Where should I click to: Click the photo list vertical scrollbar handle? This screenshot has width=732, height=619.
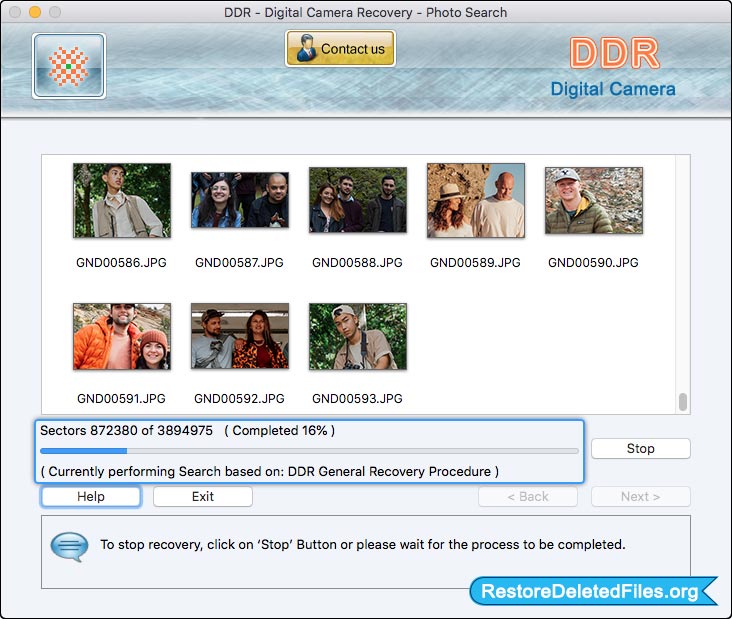point(683,402)
